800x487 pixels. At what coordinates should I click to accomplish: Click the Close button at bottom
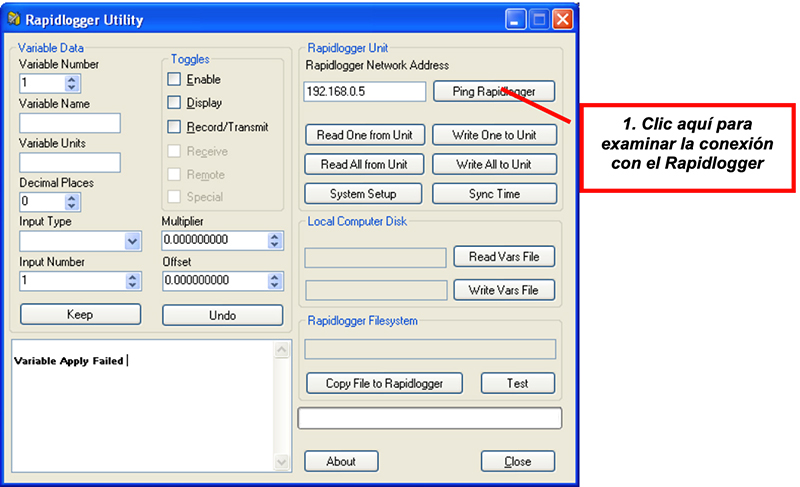click(517, 461)
